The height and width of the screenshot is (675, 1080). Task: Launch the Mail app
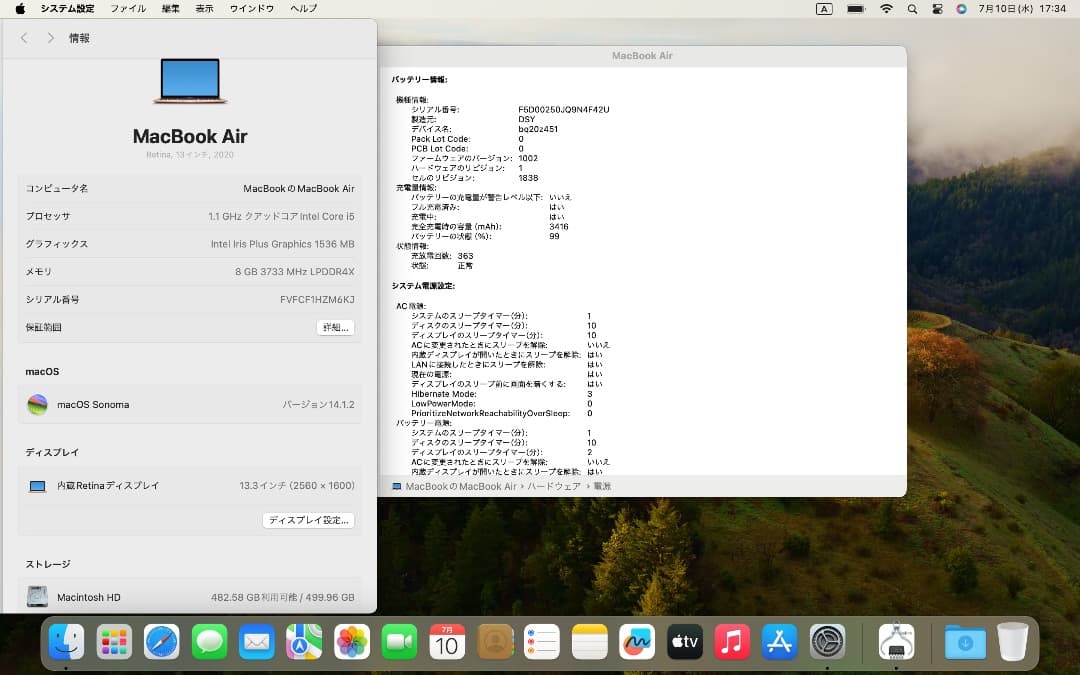[x=257, y=641]
